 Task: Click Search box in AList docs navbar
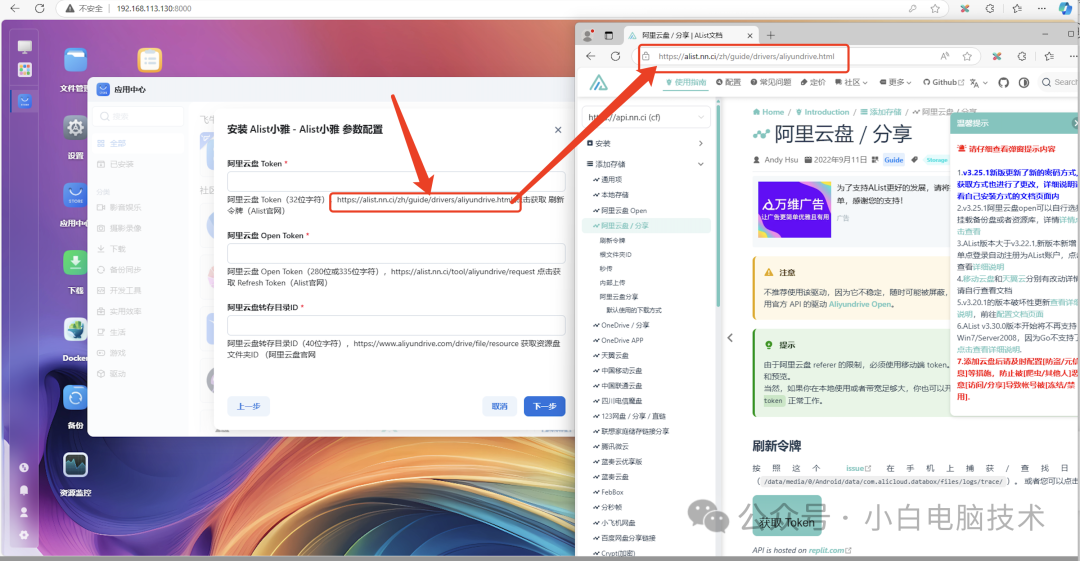[x=1059, y=82]
